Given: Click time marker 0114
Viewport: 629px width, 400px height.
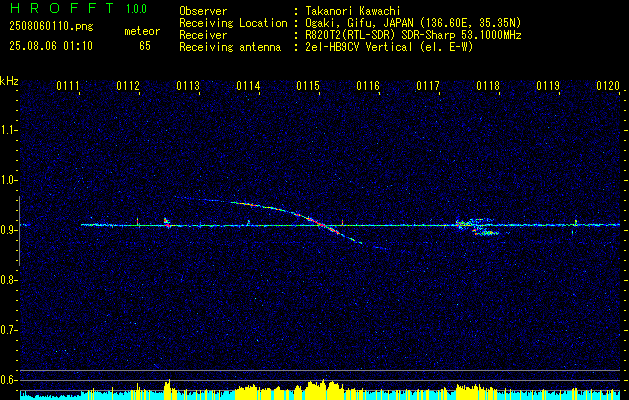Looking at the screenshot, I should 248,86.
